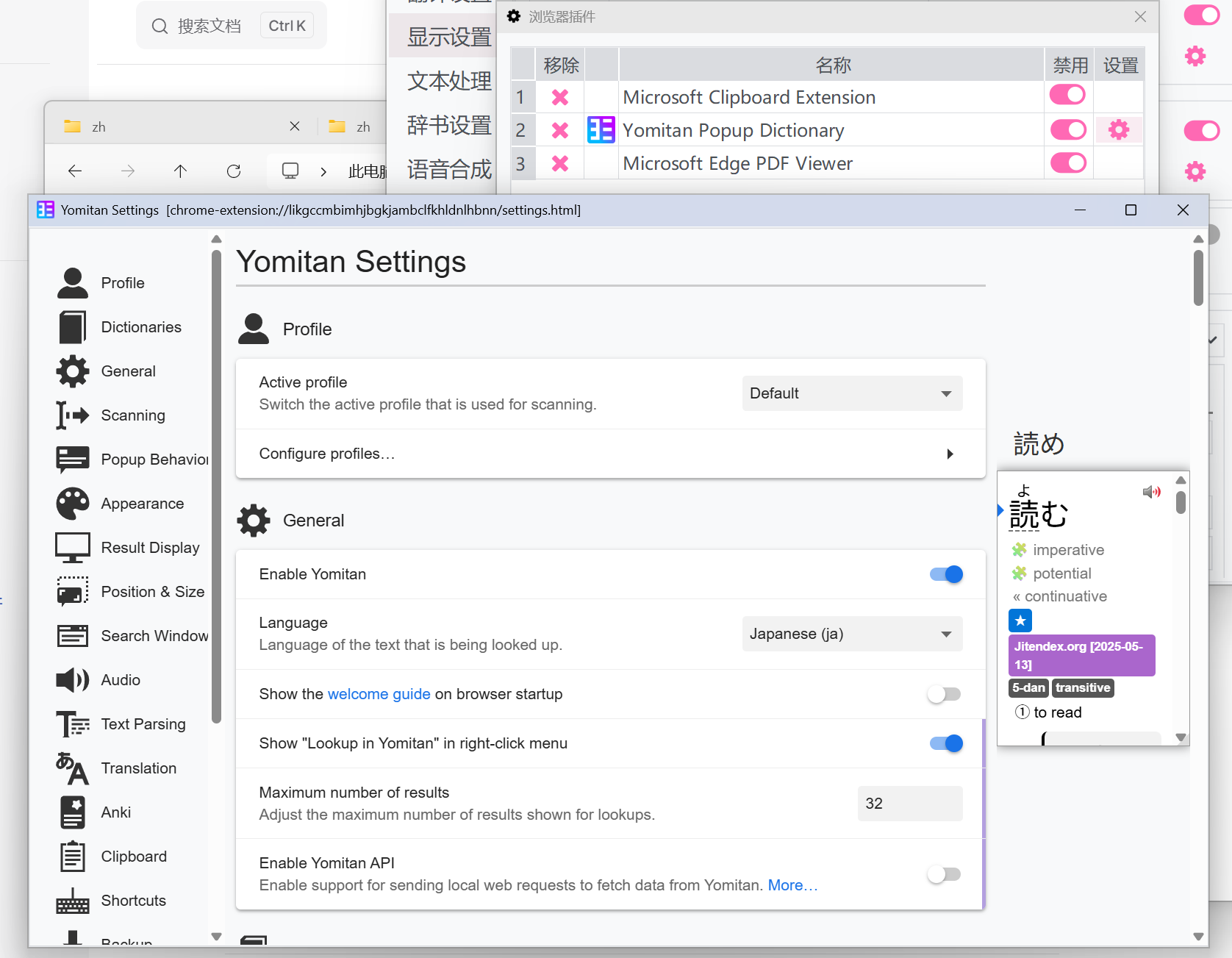This screenshot has width=1232, height=958.
Task: Expand Configure profiles arrow
Action: (950, 454)
